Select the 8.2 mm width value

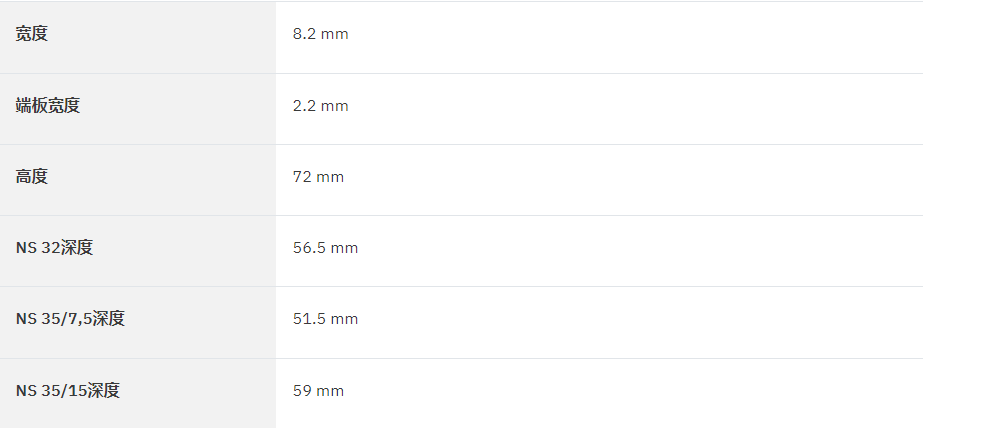pos(320,34)
